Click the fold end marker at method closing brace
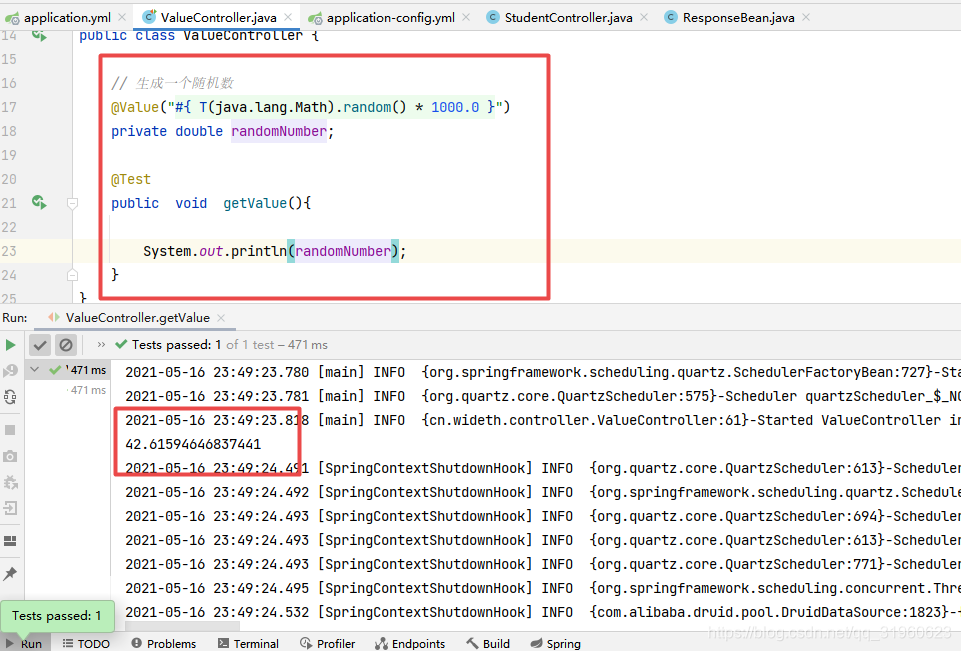The height and width of the screenshot is (651, 961). pos(72,275)
